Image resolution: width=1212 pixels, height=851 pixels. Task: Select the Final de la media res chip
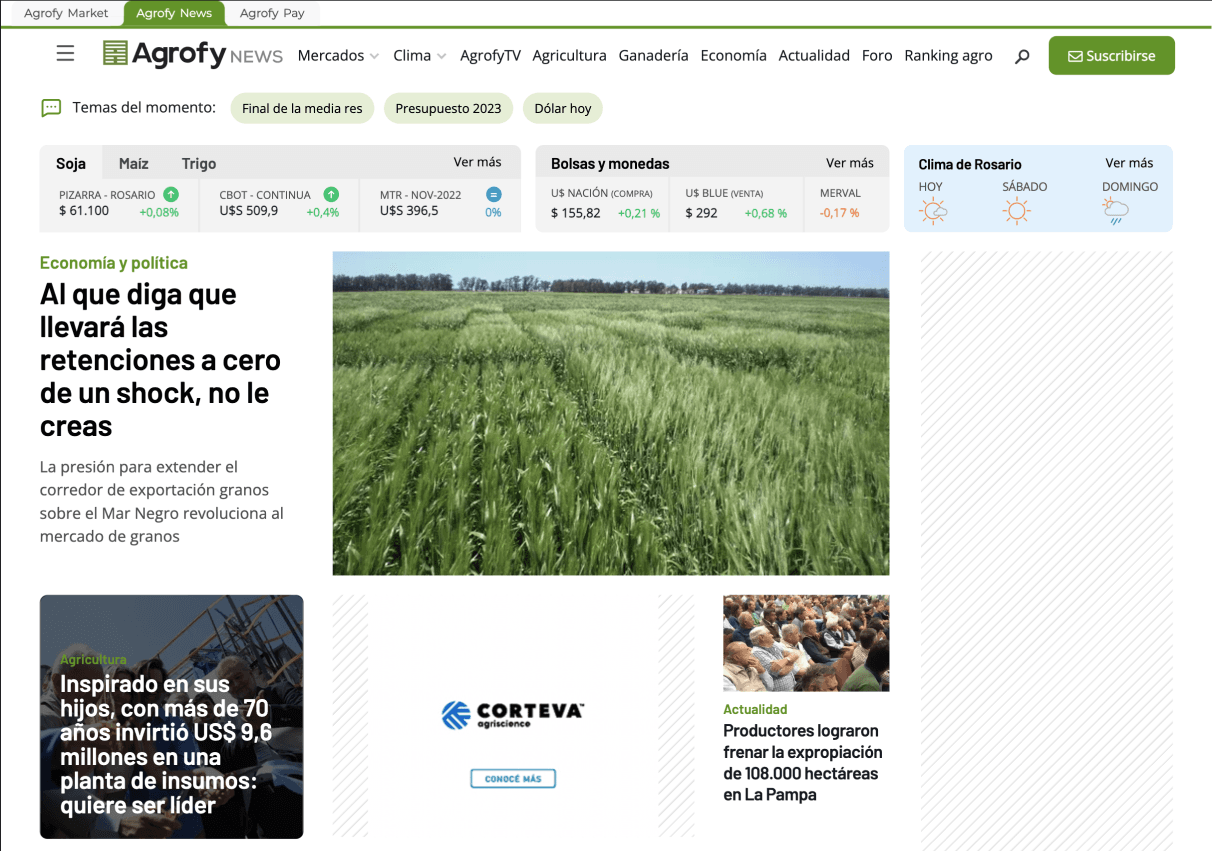coord(302,108)
